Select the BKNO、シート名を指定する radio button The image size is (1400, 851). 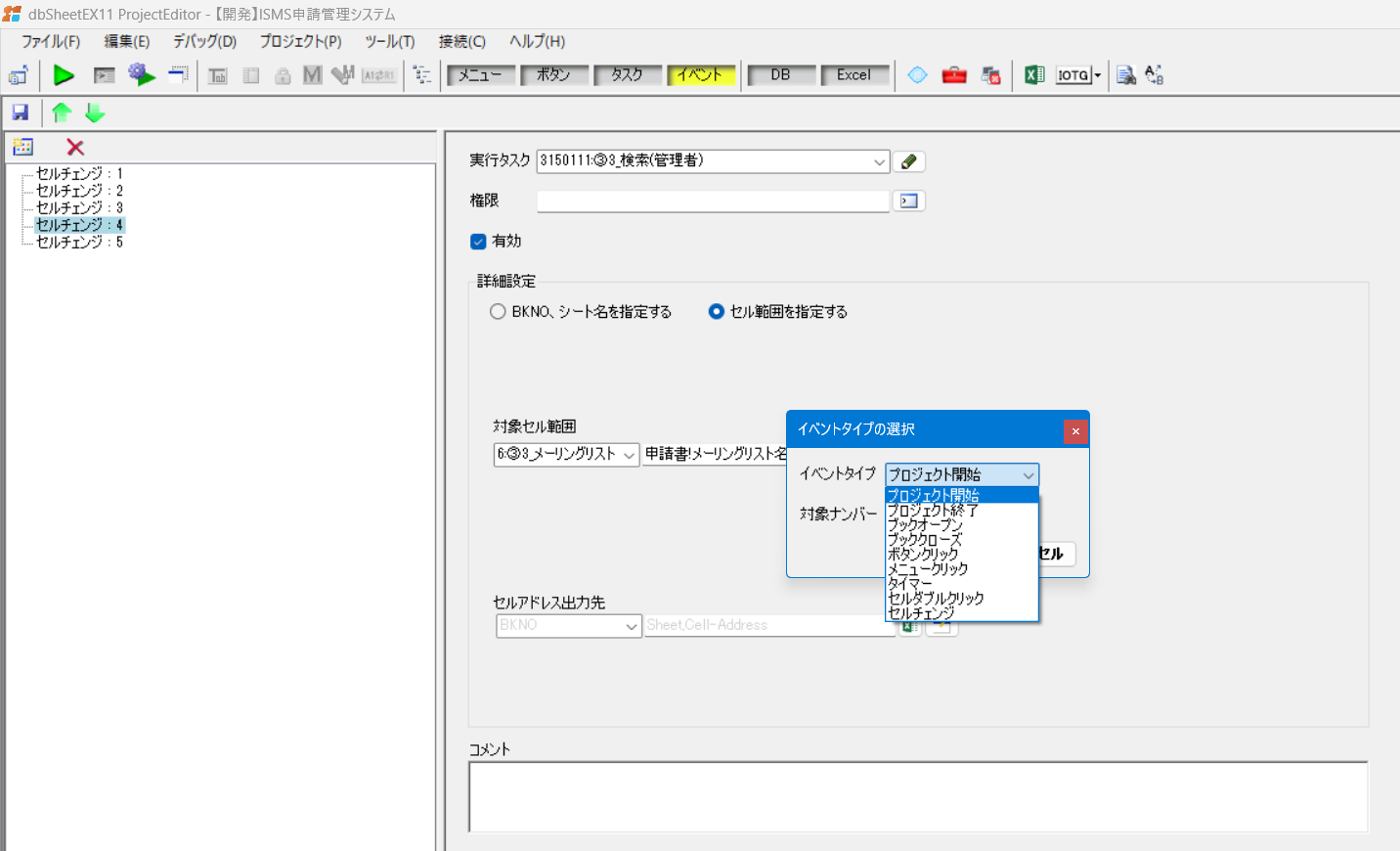pos(499,312)
